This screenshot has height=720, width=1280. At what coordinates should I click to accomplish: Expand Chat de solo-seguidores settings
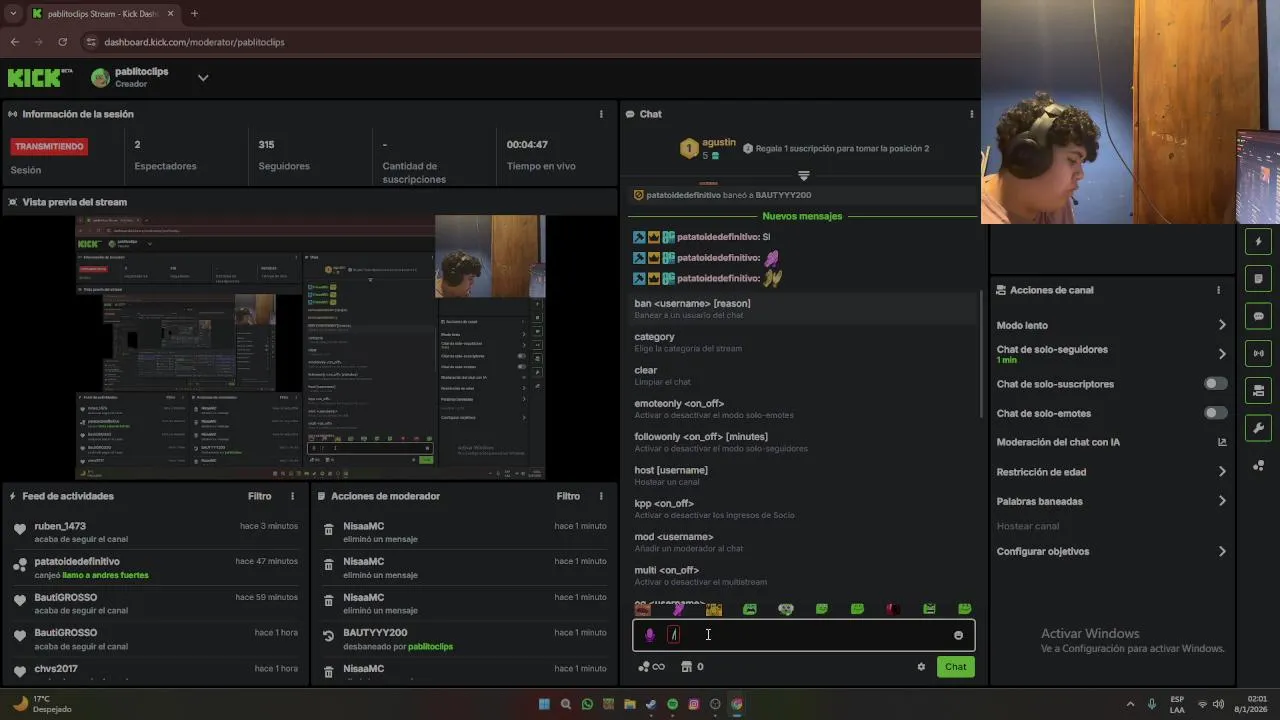tap(1222, 354)
